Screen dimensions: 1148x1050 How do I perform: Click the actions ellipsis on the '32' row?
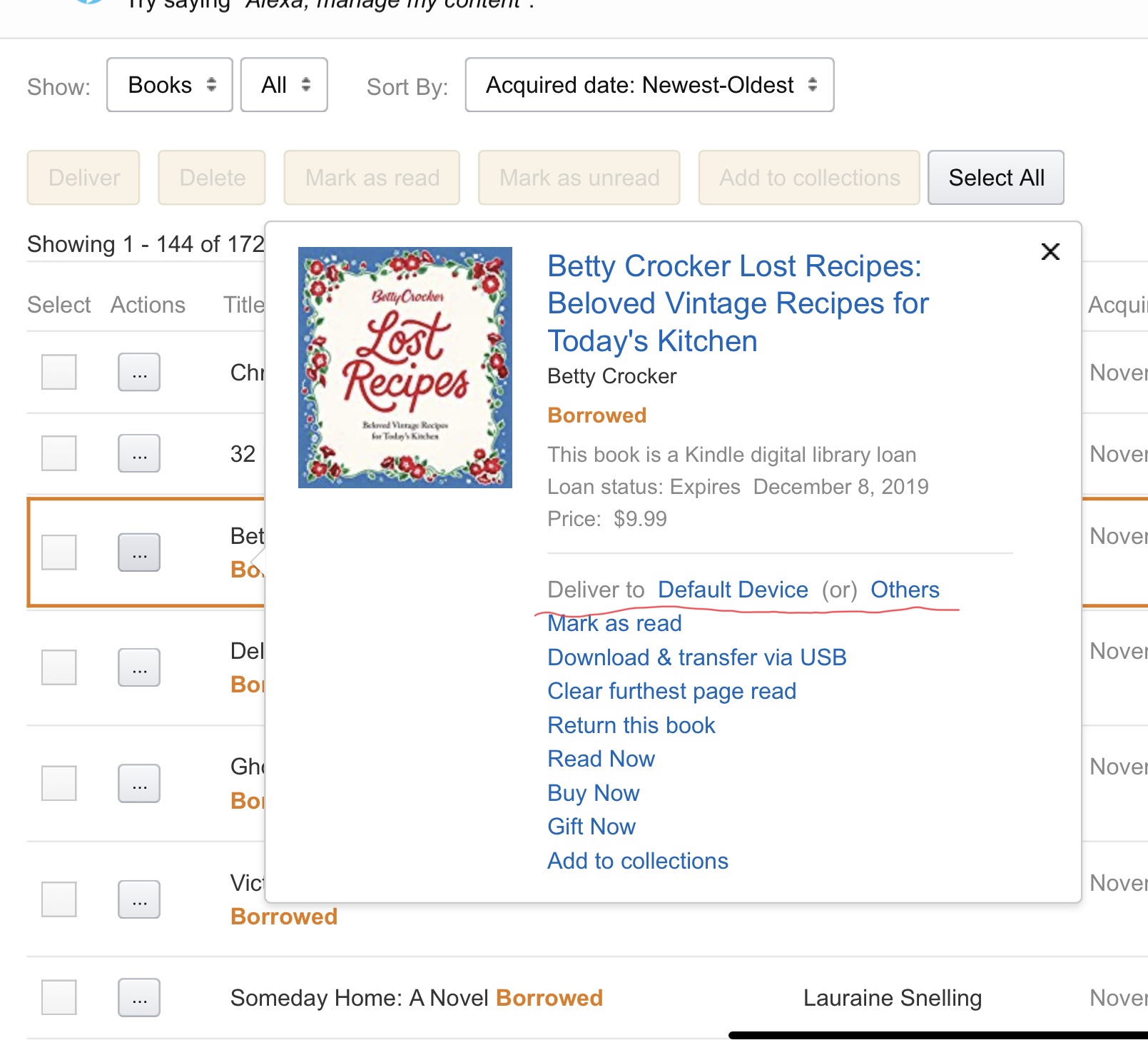pyautogui.click(x=139, y=453)
